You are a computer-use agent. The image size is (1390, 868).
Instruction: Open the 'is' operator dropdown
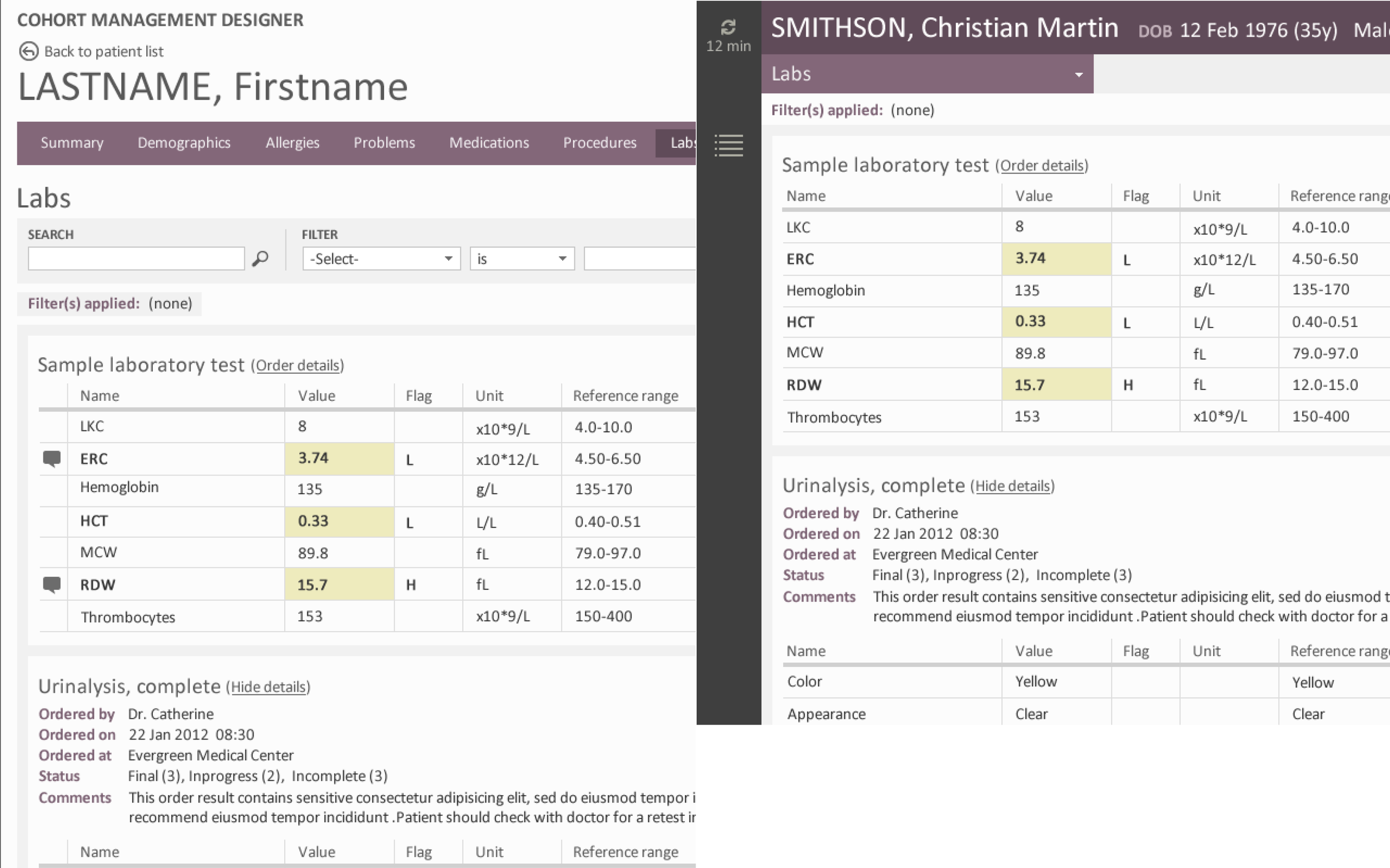coord(522,259)
